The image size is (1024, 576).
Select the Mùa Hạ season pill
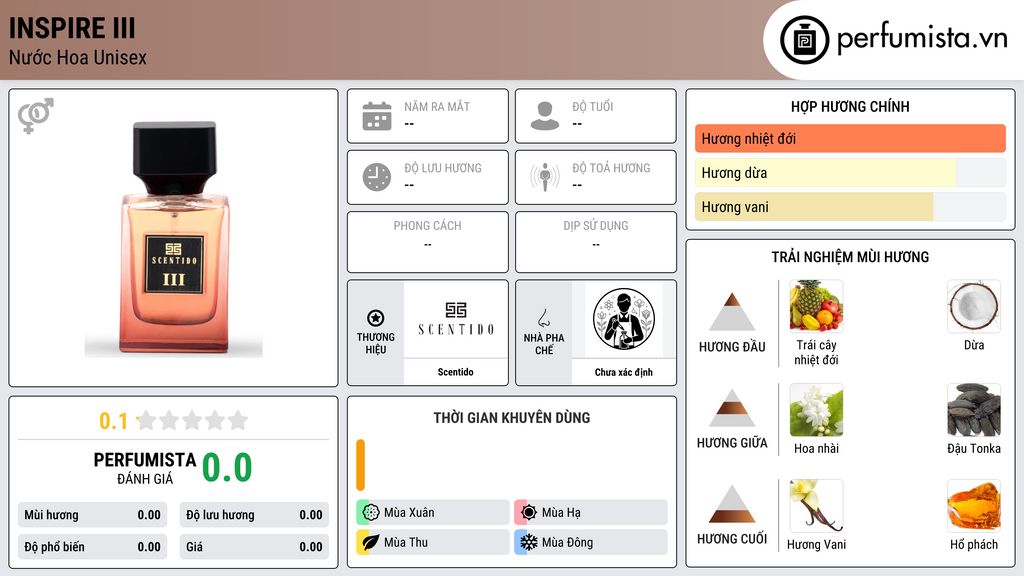591,513
